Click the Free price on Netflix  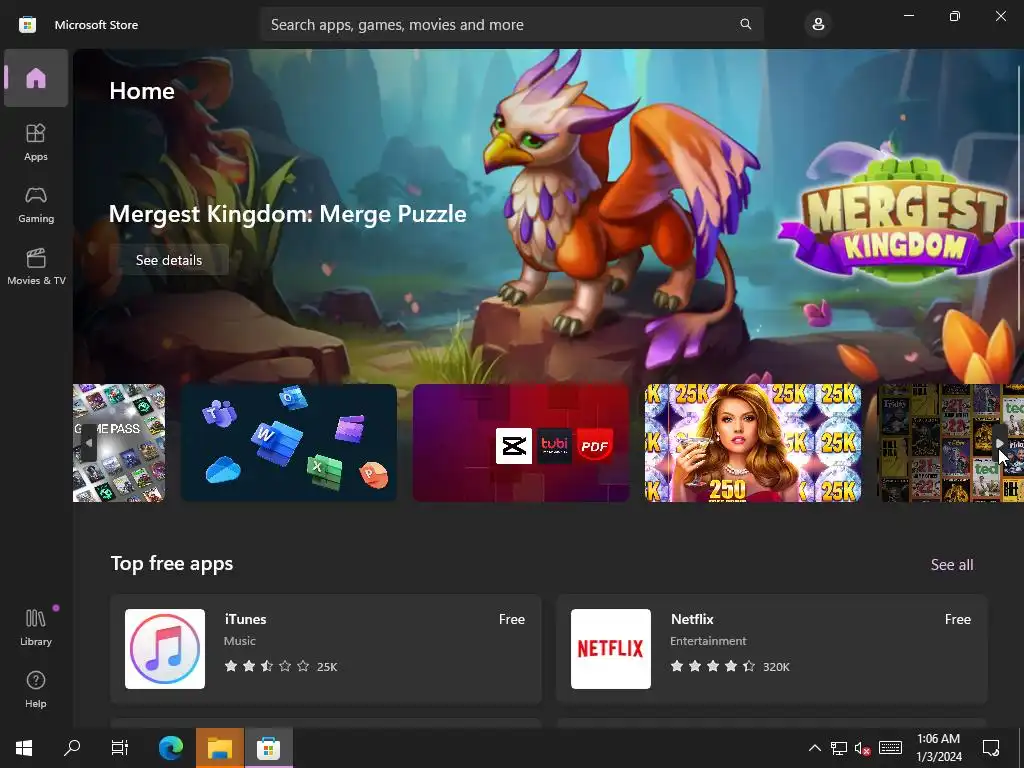(x=957, y=619)
